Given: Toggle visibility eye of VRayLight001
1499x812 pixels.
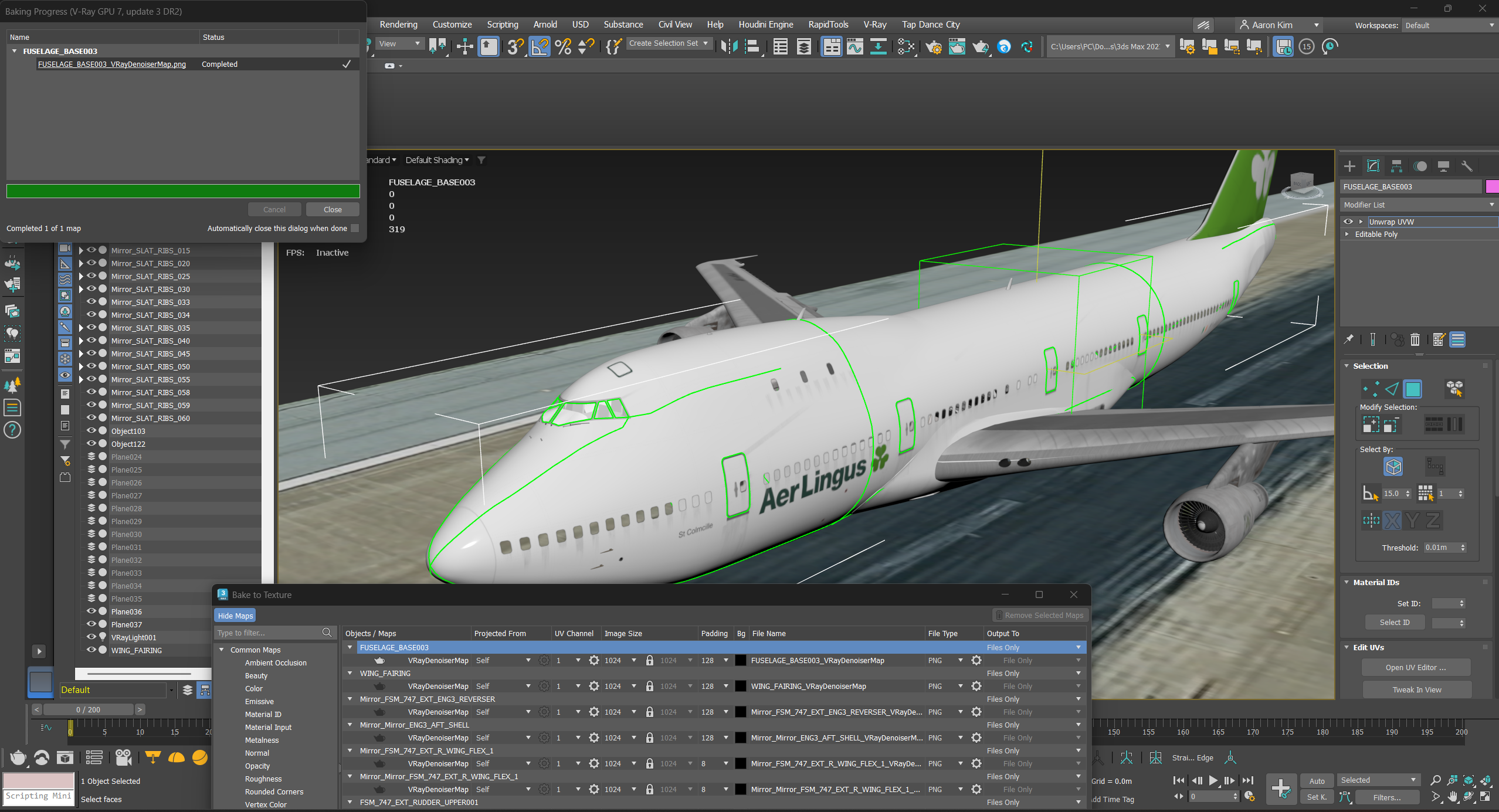Looking at the screenshot, I should click(91, 637).
